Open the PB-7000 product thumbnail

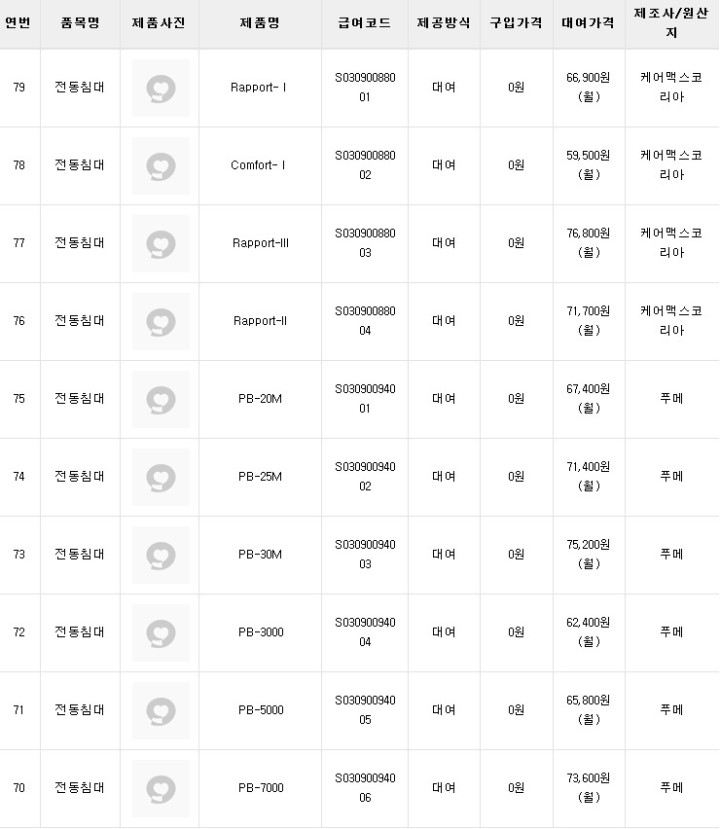point(160,788)
